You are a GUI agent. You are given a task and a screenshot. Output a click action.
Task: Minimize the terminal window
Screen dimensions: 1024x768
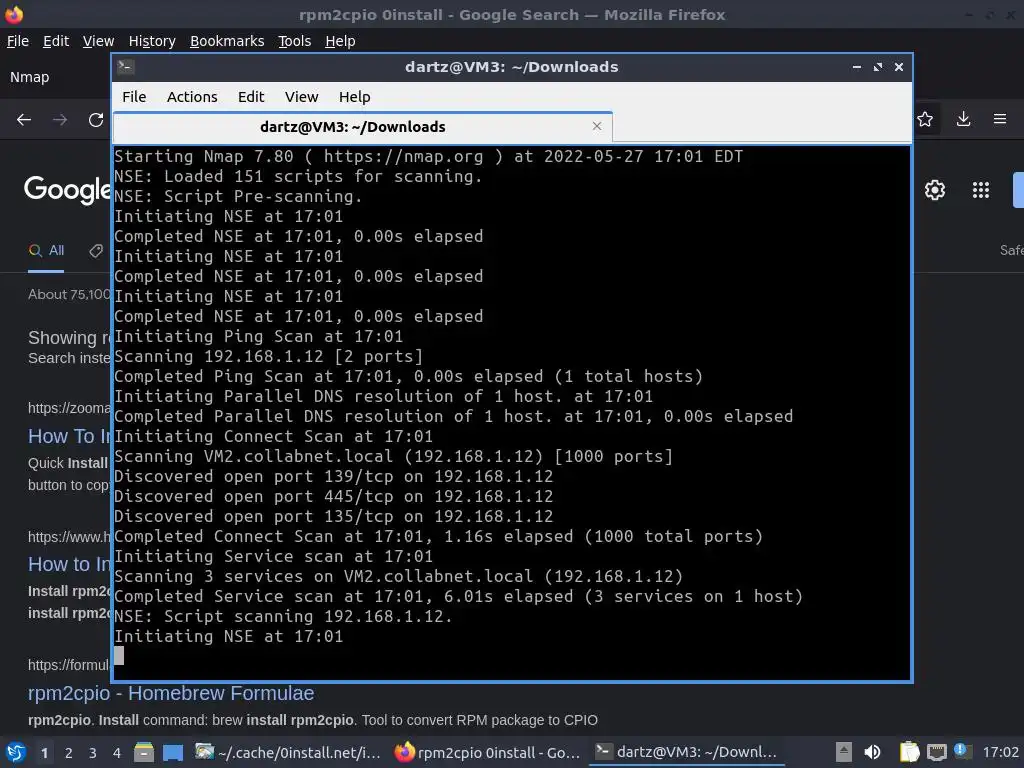[x=857, y=67]
